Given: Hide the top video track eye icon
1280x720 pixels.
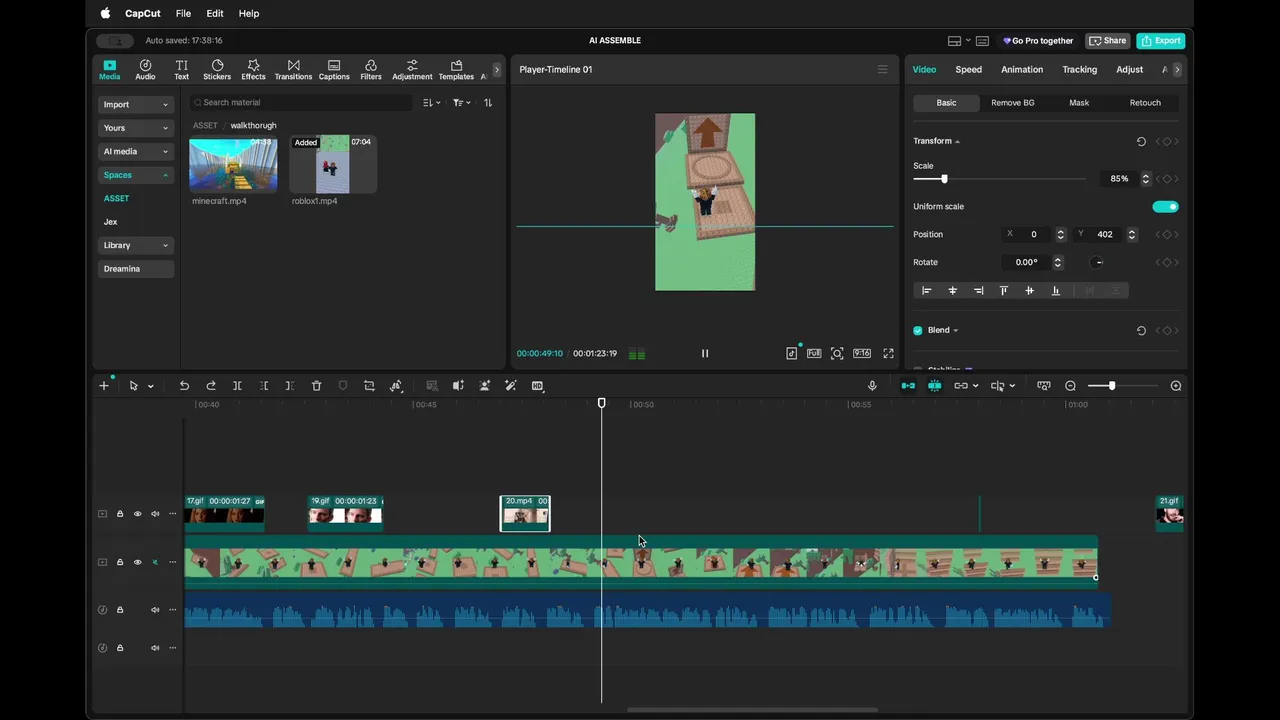Looking at the screenshot, I should click(x=138, y=514).
